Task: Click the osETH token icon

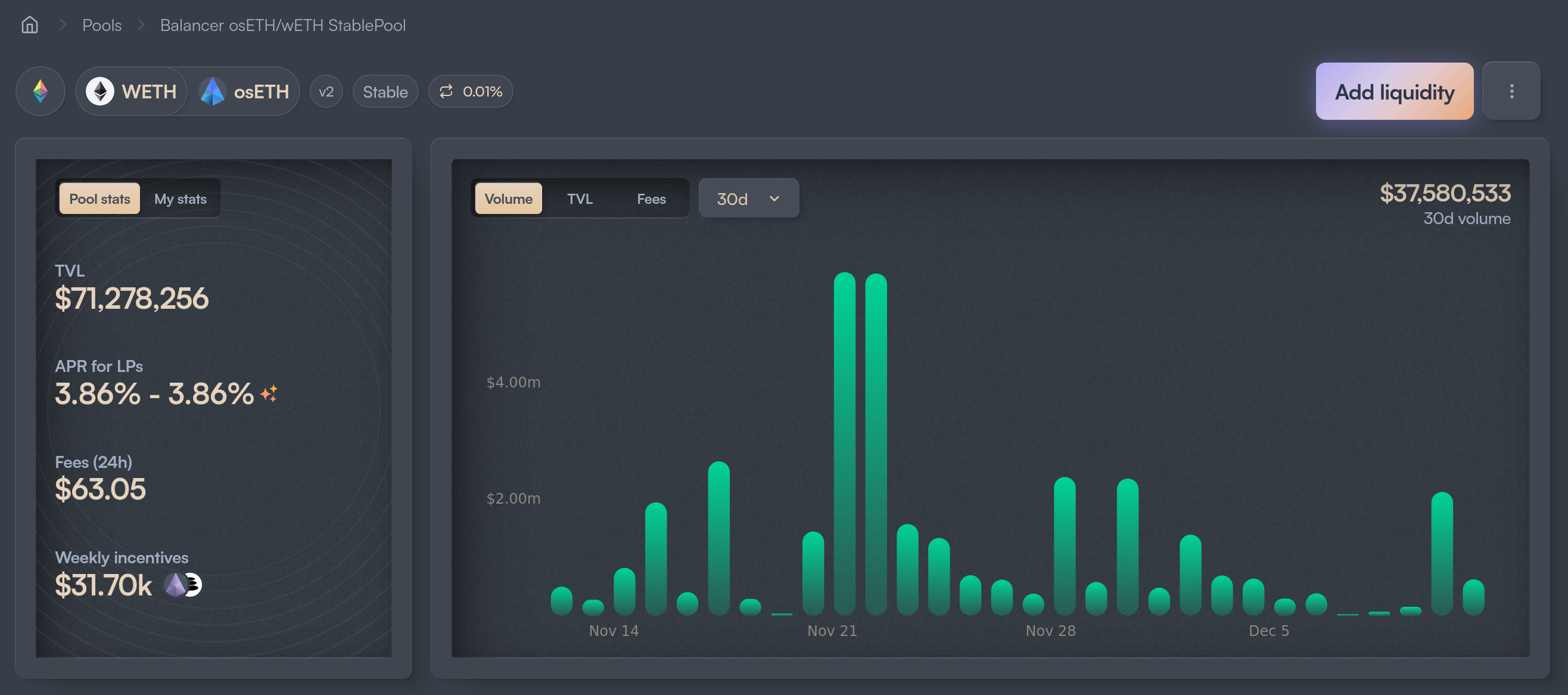Action: [x=213, y=91]
